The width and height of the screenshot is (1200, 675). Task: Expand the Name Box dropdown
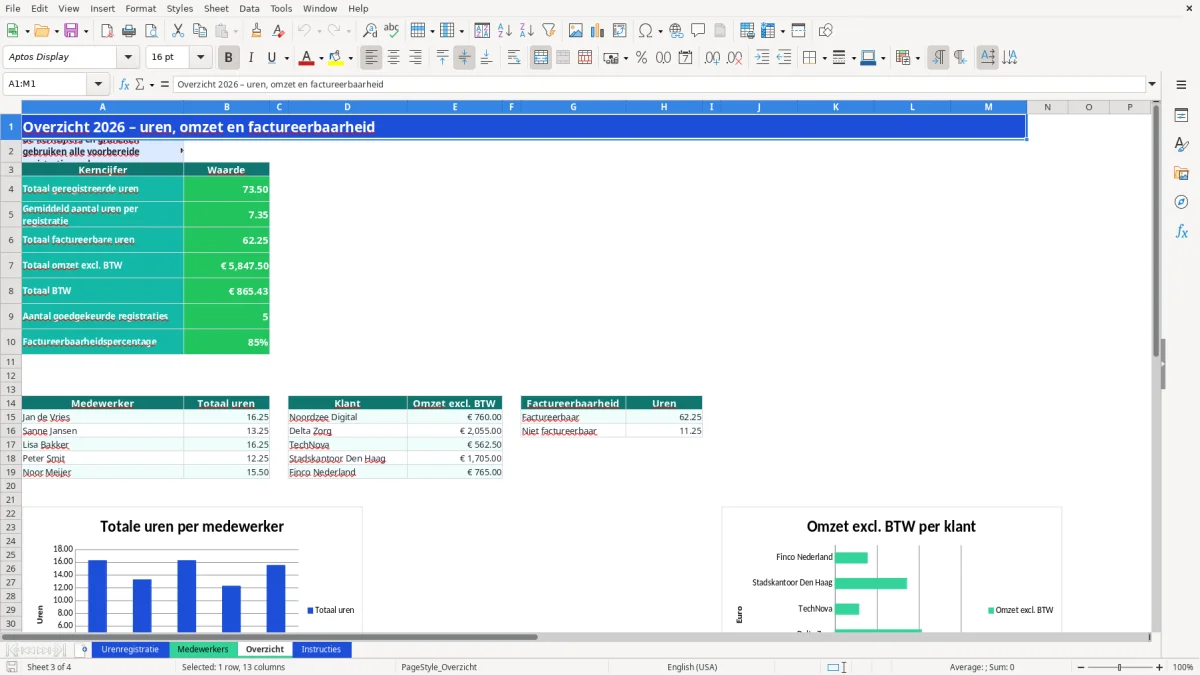coord(98,85)
